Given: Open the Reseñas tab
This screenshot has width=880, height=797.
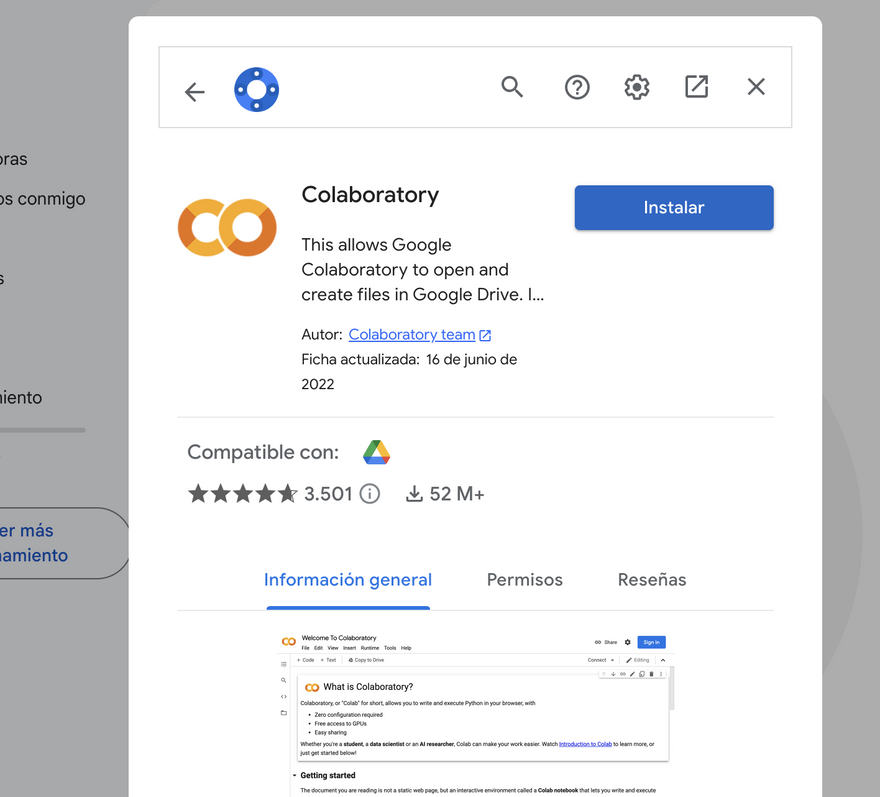Looking at the screenshot, I should pos(652,580).
